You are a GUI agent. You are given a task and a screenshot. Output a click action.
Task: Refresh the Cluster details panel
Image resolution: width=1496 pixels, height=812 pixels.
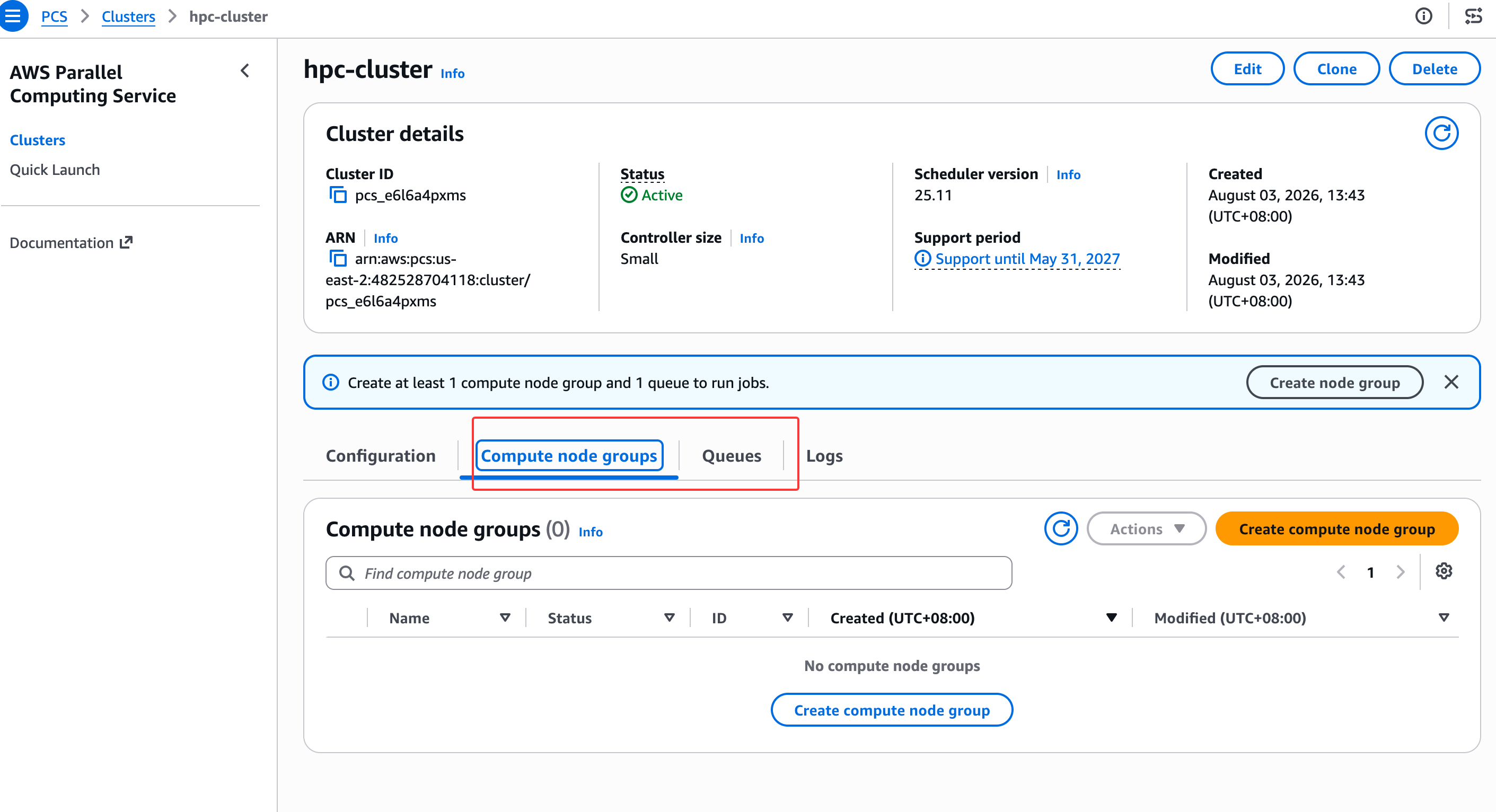pos(1441,134)
